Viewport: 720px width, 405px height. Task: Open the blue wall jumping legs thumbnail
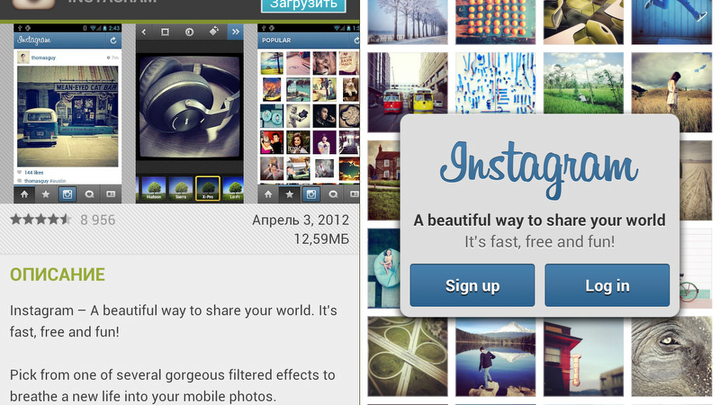pos(671,22)
